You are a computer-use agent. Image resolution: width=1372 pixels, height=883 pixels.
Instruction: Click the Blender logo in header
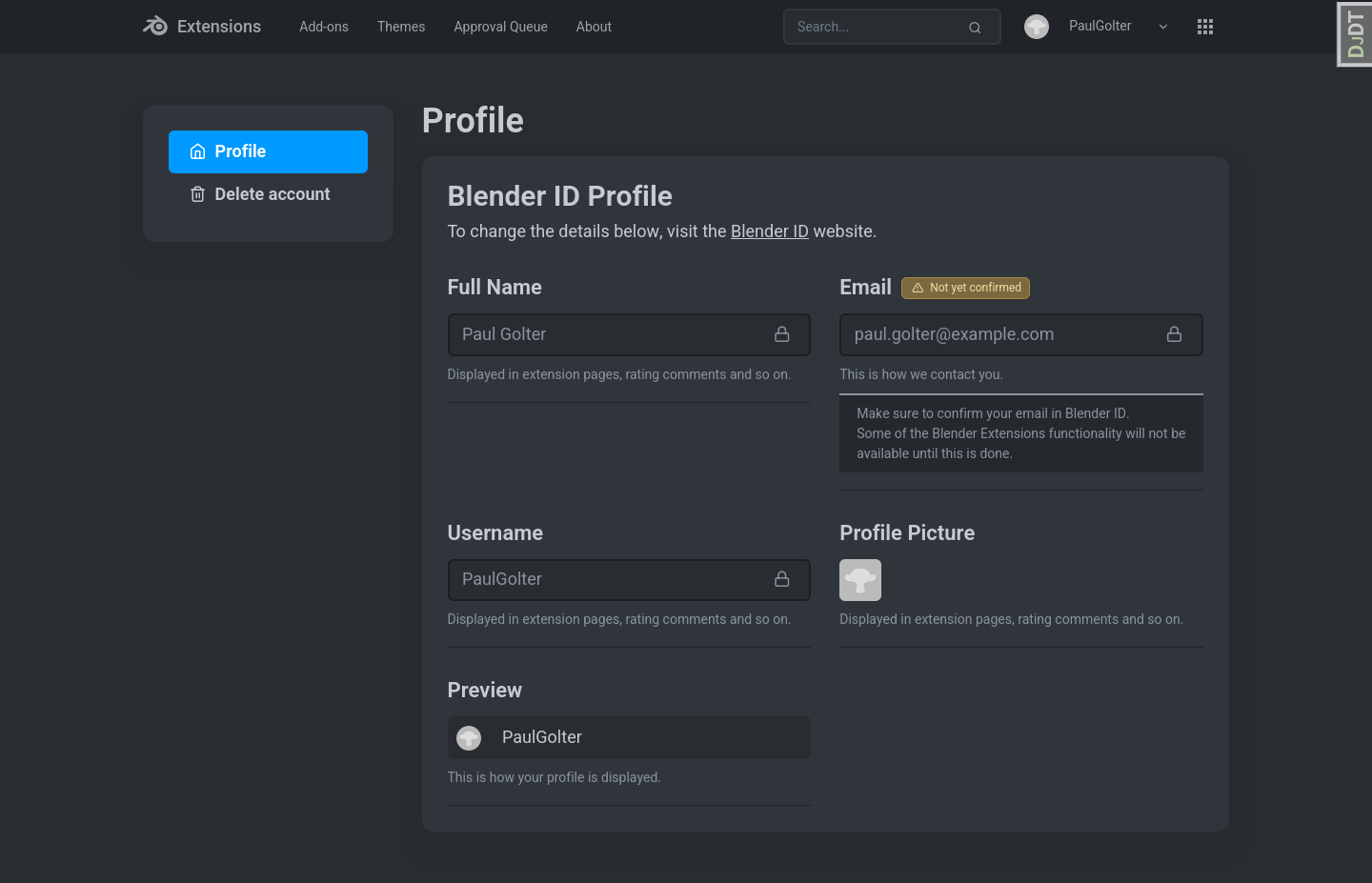click(155, 26)
